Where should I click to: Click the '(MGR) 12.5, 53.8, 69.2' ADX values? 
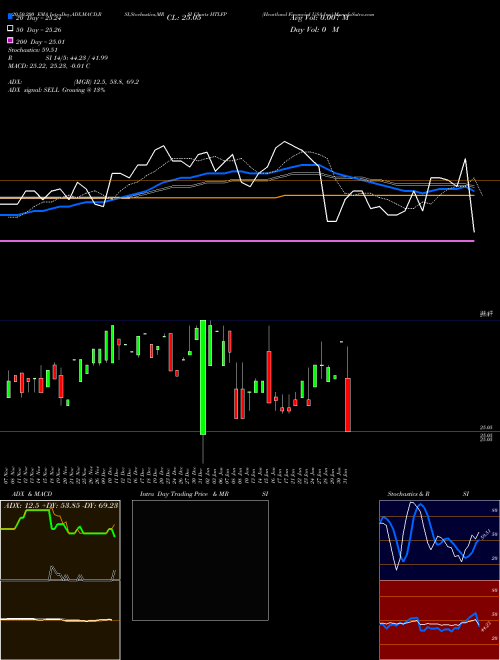(106, 82)
